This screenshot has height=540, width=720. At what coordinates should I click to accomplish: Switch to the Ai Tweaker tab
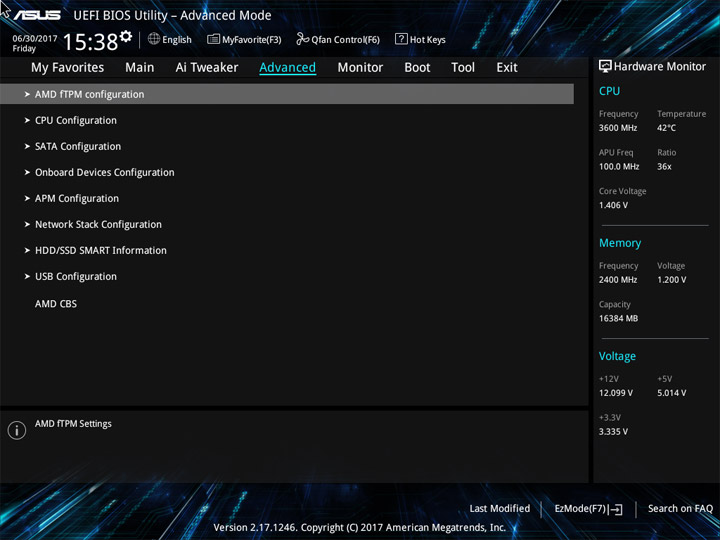pos(207,68)
